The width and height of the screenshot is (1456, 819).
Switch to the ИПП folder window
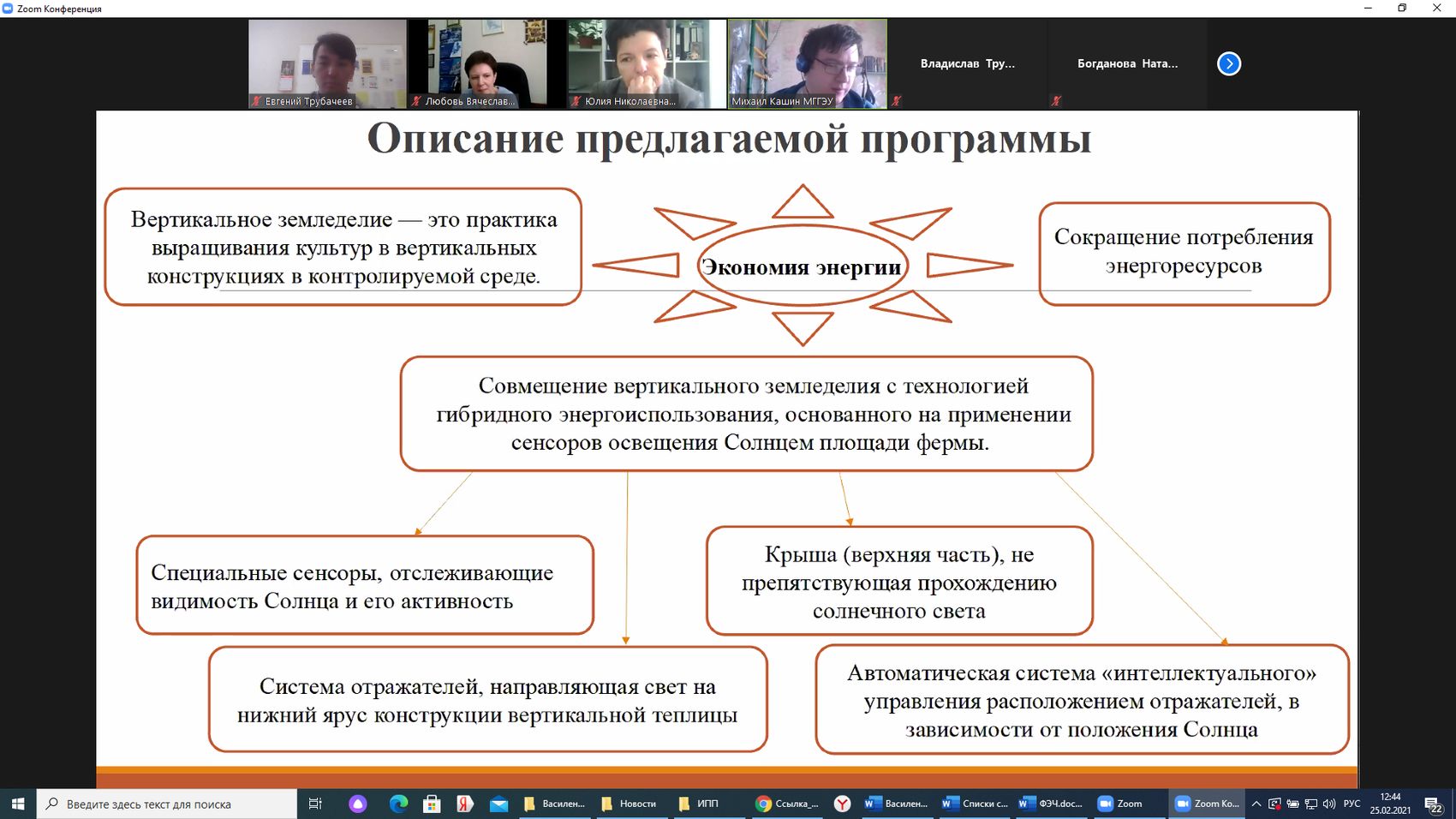(x=699, y=804)
